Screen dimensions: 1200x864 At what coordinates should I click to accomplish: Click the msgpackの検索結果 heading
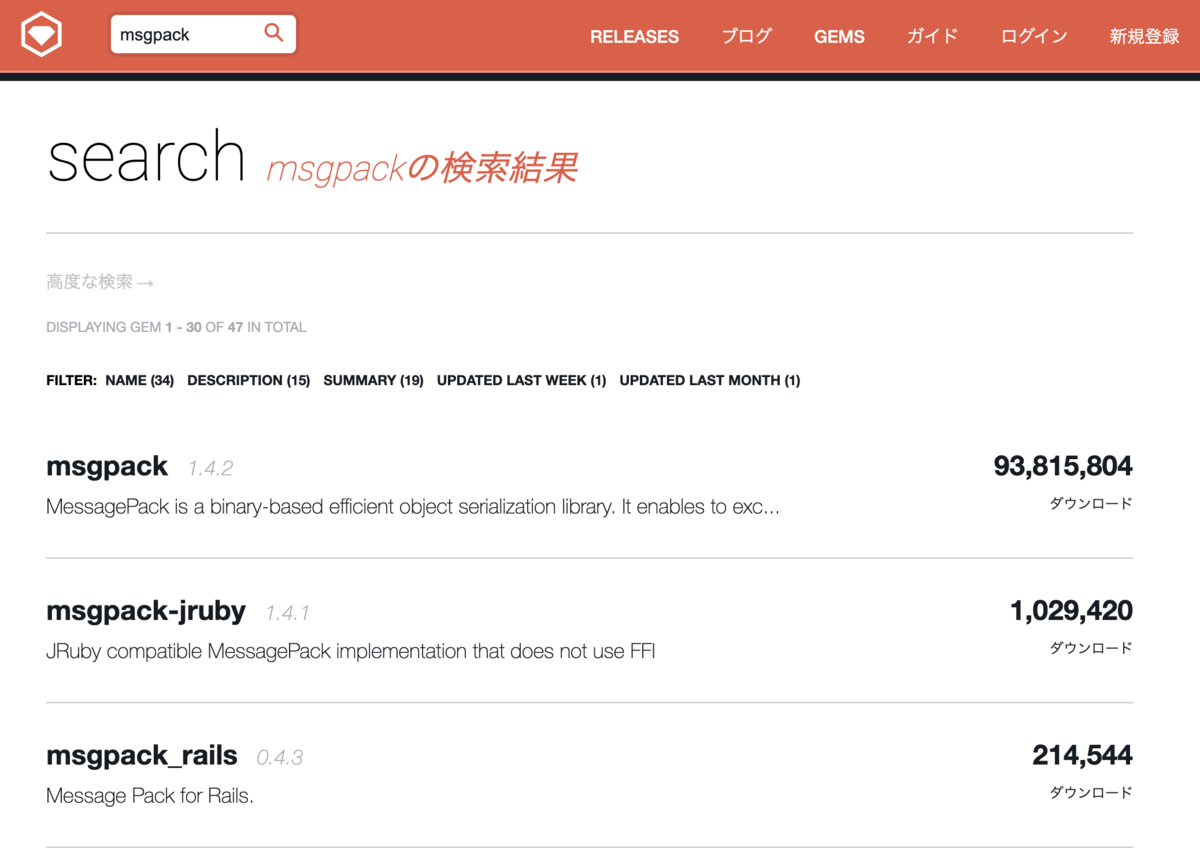pyautogui.click(x=421, y=168)
